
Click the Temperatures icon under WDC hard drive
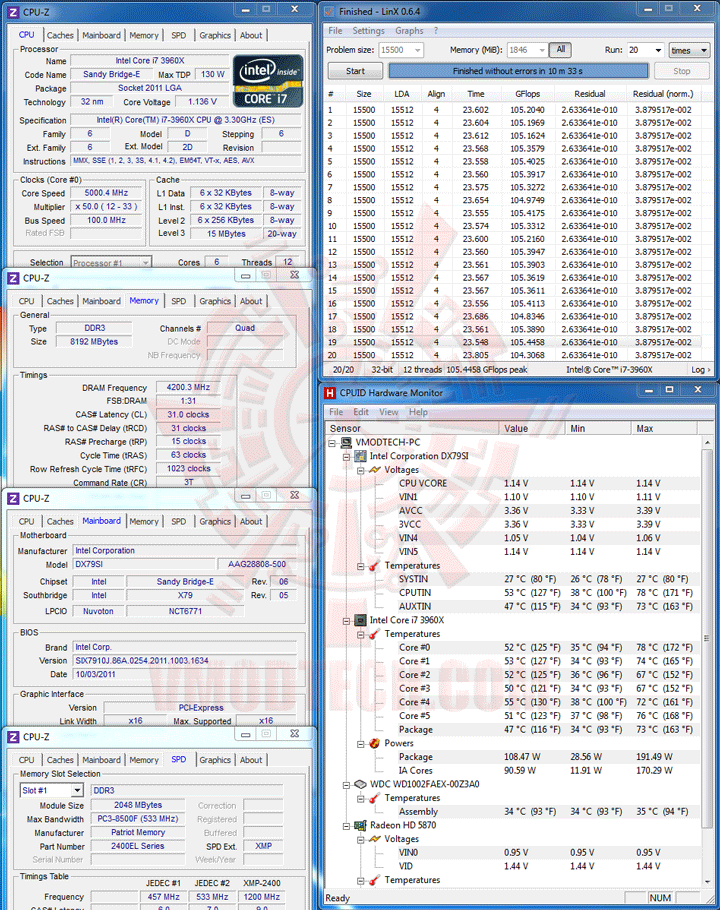374,798
